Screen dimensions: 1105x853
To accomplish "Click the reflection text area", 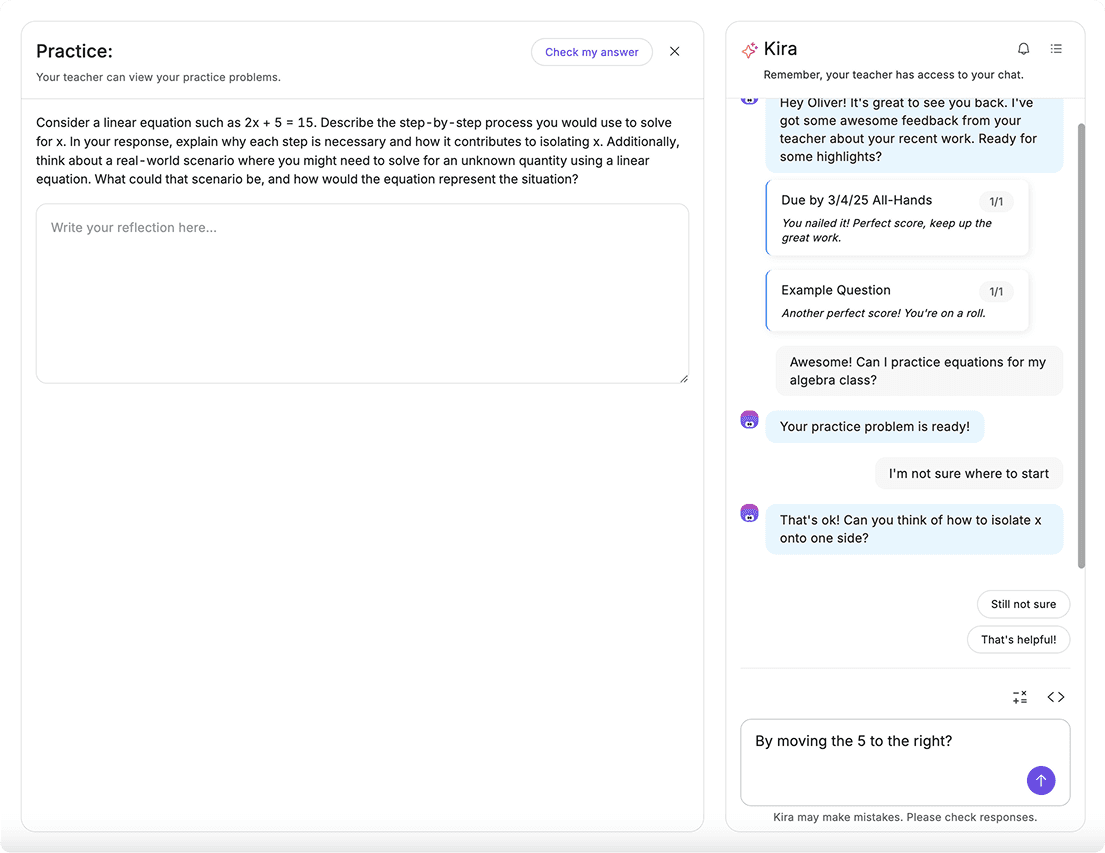I will click(362, 293).
